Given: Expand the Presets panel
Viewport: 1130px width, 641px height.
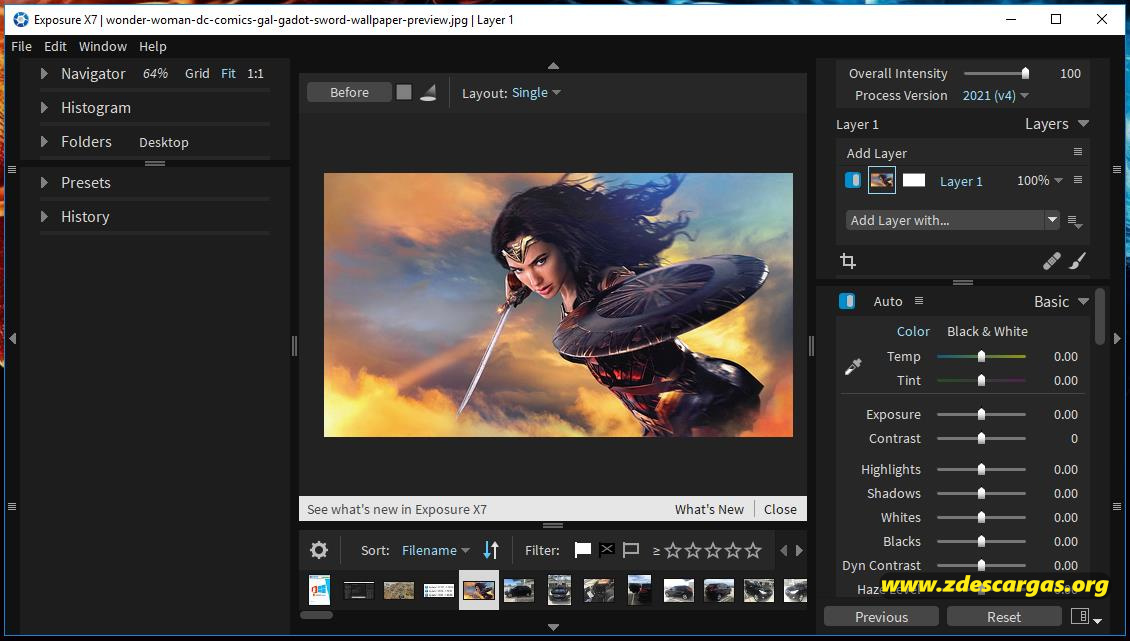Looking at the screenshot, I should coord(44,182).
